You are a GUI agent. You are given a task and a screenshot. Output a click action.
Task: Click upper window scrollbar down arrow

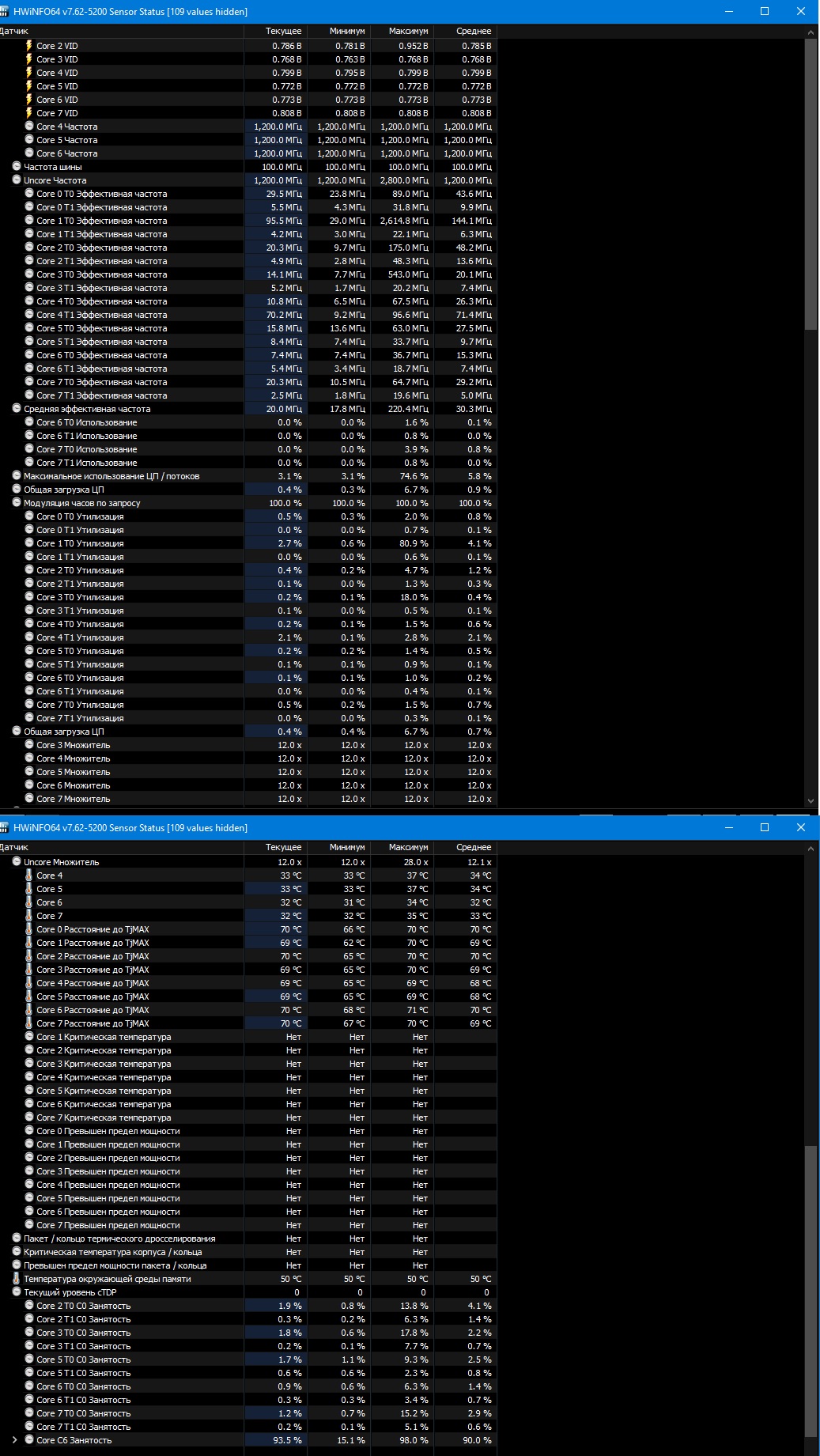[811, 800]
